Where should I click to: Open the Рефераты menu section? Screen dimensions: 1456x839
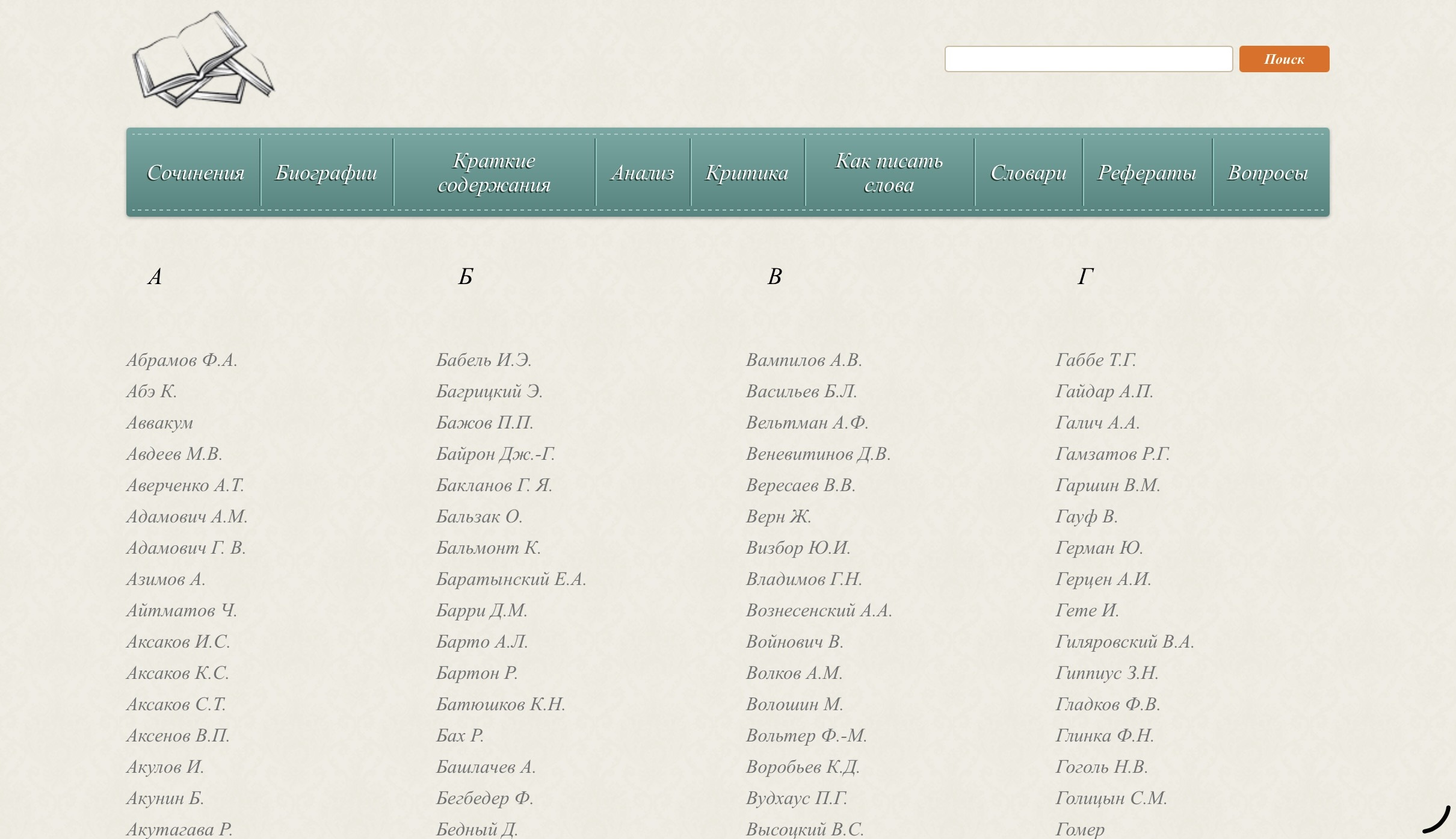pos(1147,173)
